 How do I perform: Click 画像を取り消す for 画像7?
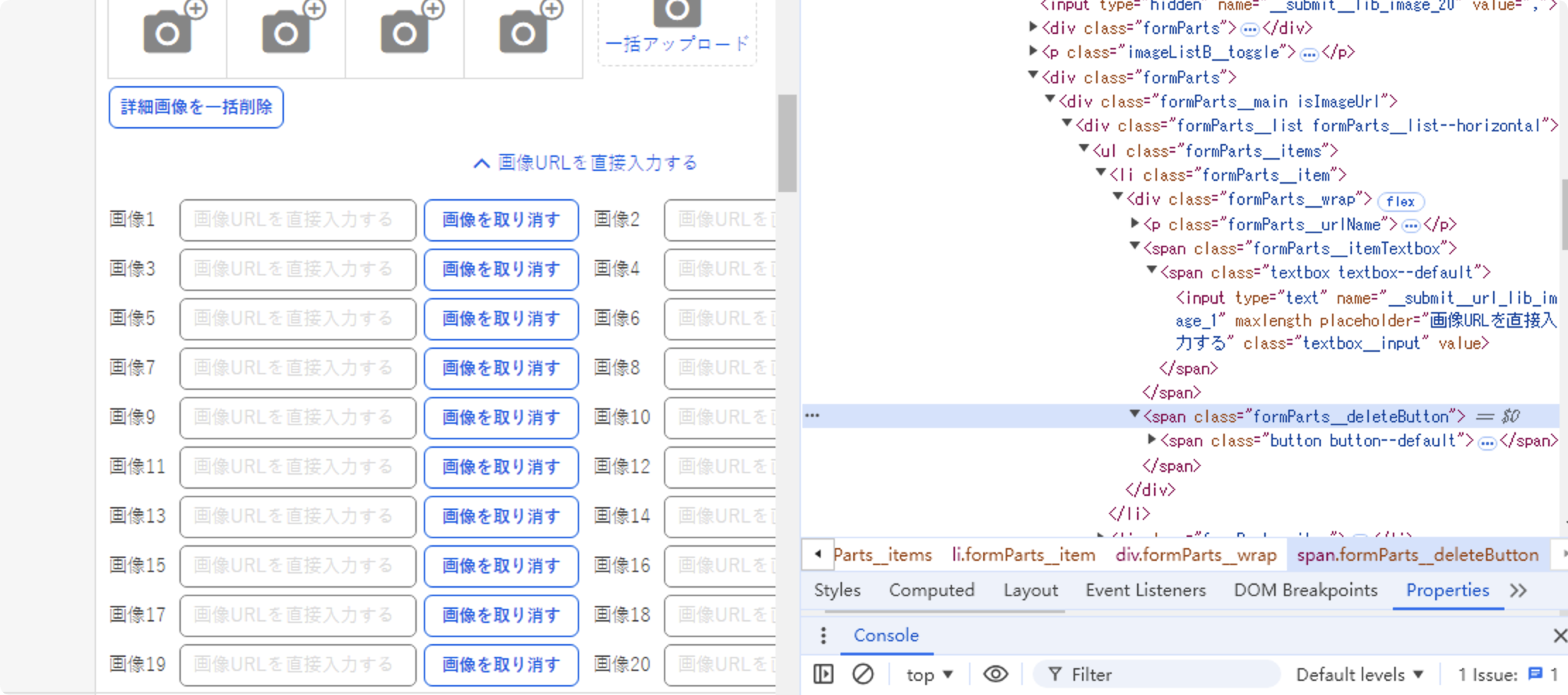501,369
